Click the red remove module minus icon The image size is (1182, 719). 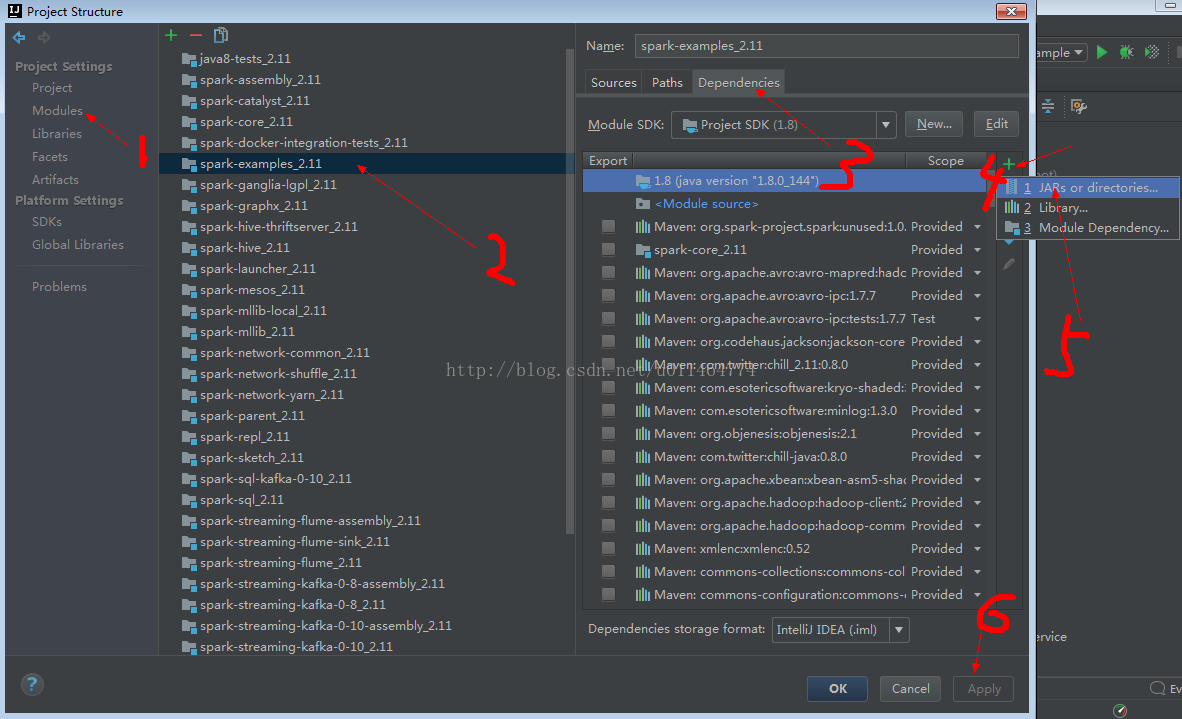pos(196,35)
